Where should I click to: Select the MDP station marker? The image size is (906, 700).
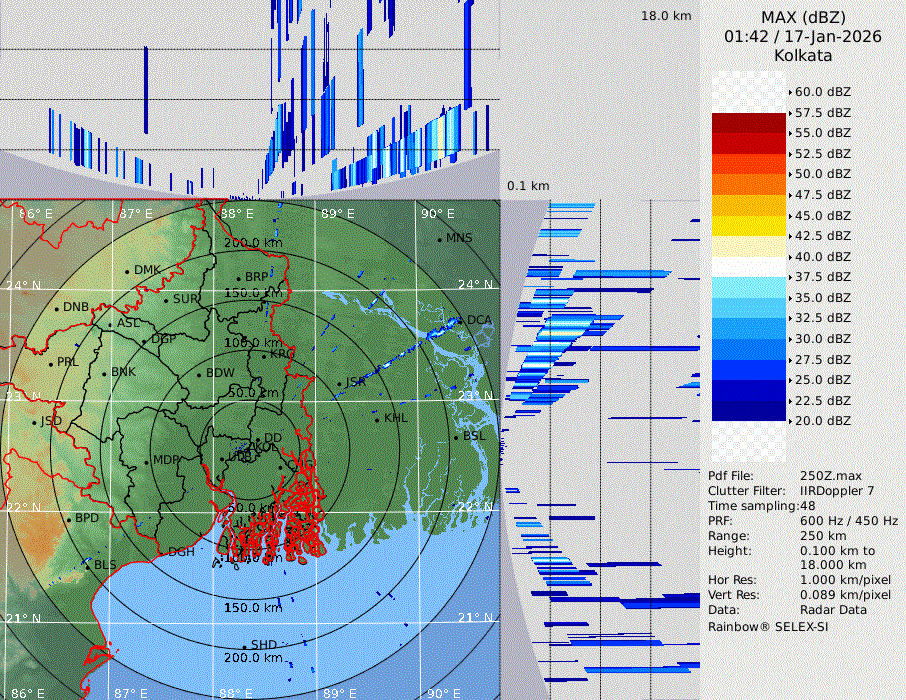147,461
